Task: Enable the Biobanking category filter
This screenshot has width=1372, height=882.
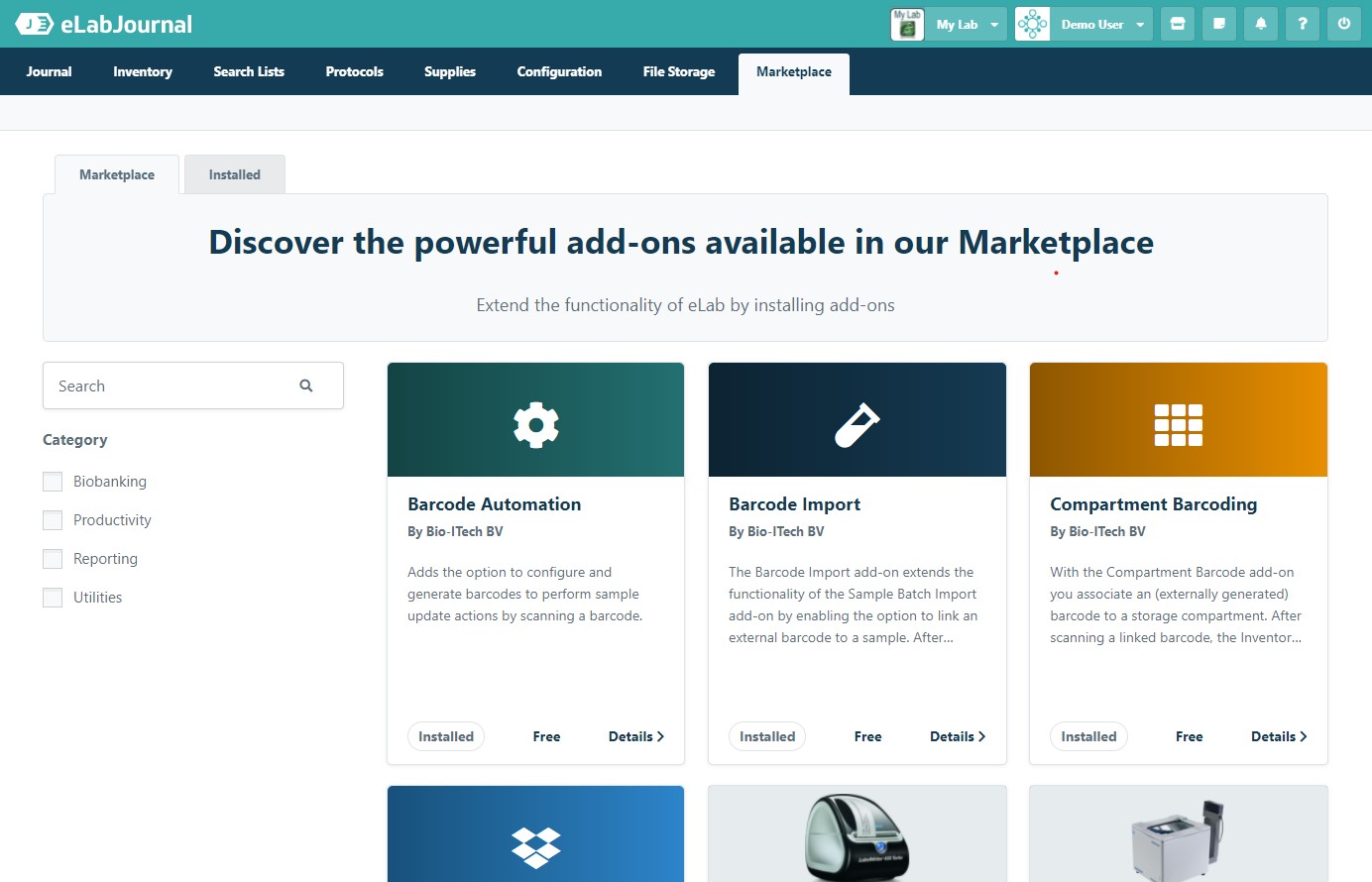Action: click(53, 482)
